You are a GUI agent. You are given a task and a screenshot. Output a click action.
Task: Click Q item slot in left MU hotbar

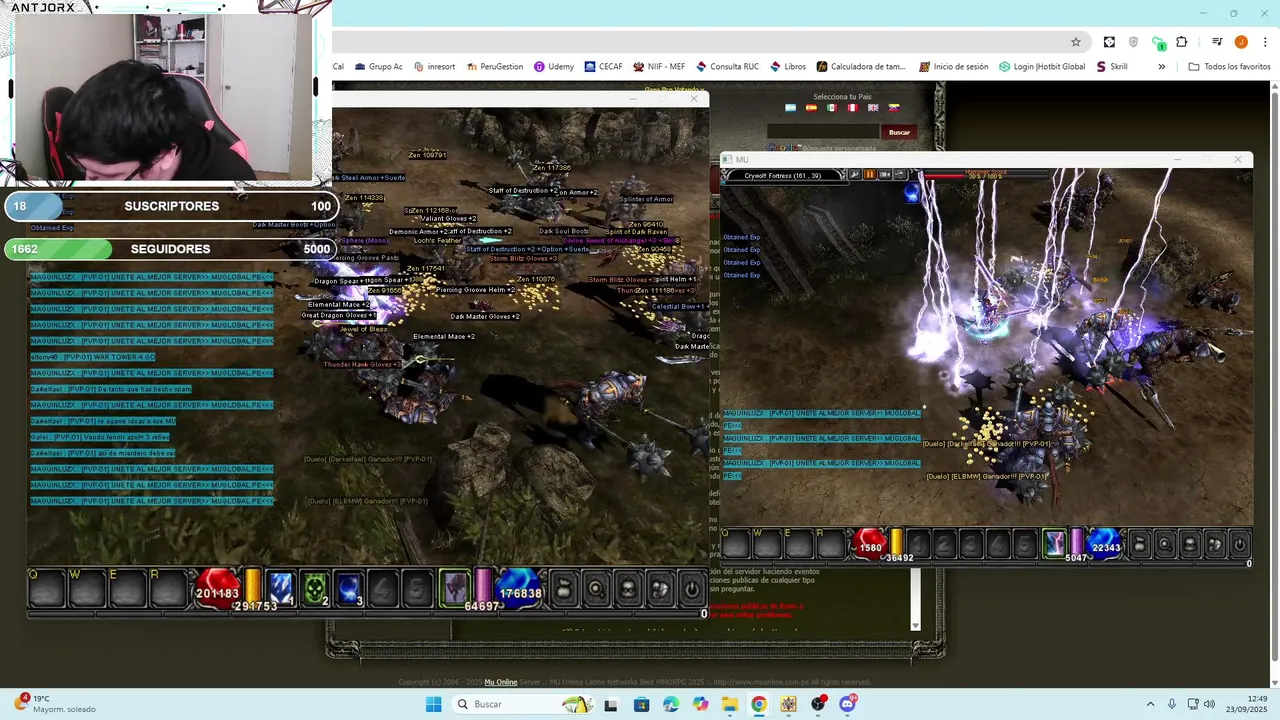47,589
